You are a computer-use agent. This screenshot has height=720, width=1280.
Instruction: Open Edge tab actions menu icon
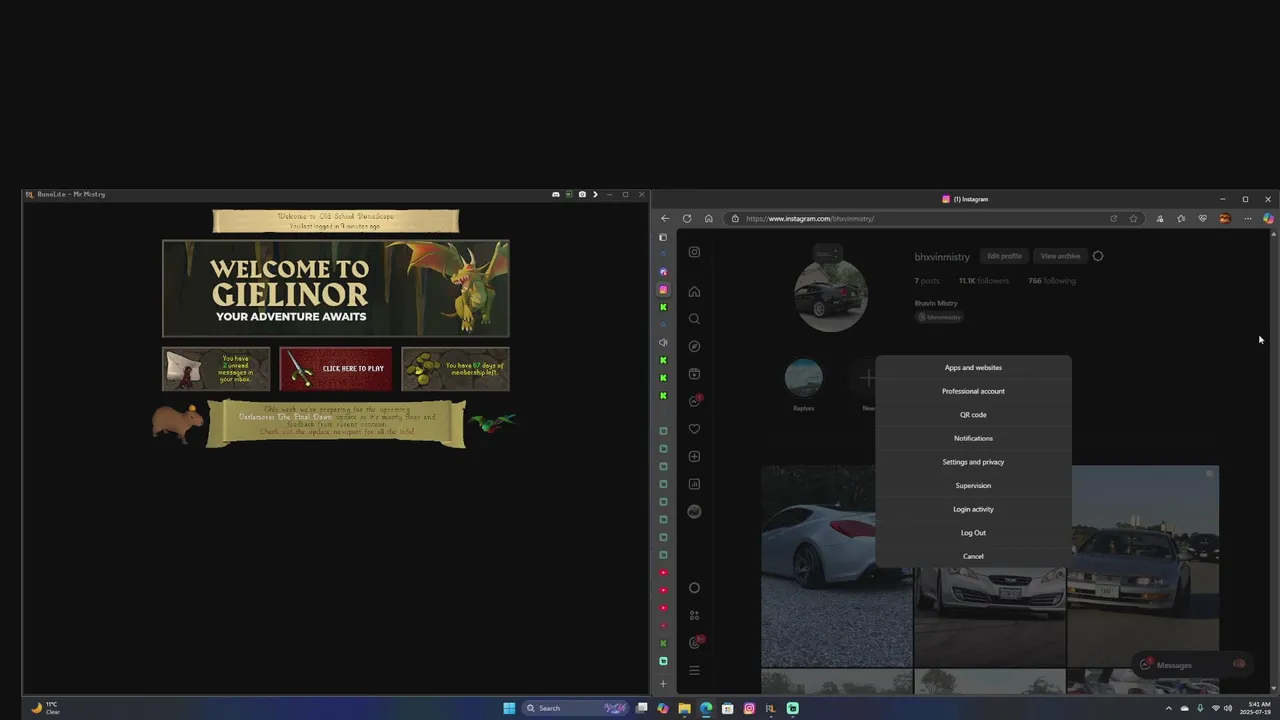[x=662, y=237]
